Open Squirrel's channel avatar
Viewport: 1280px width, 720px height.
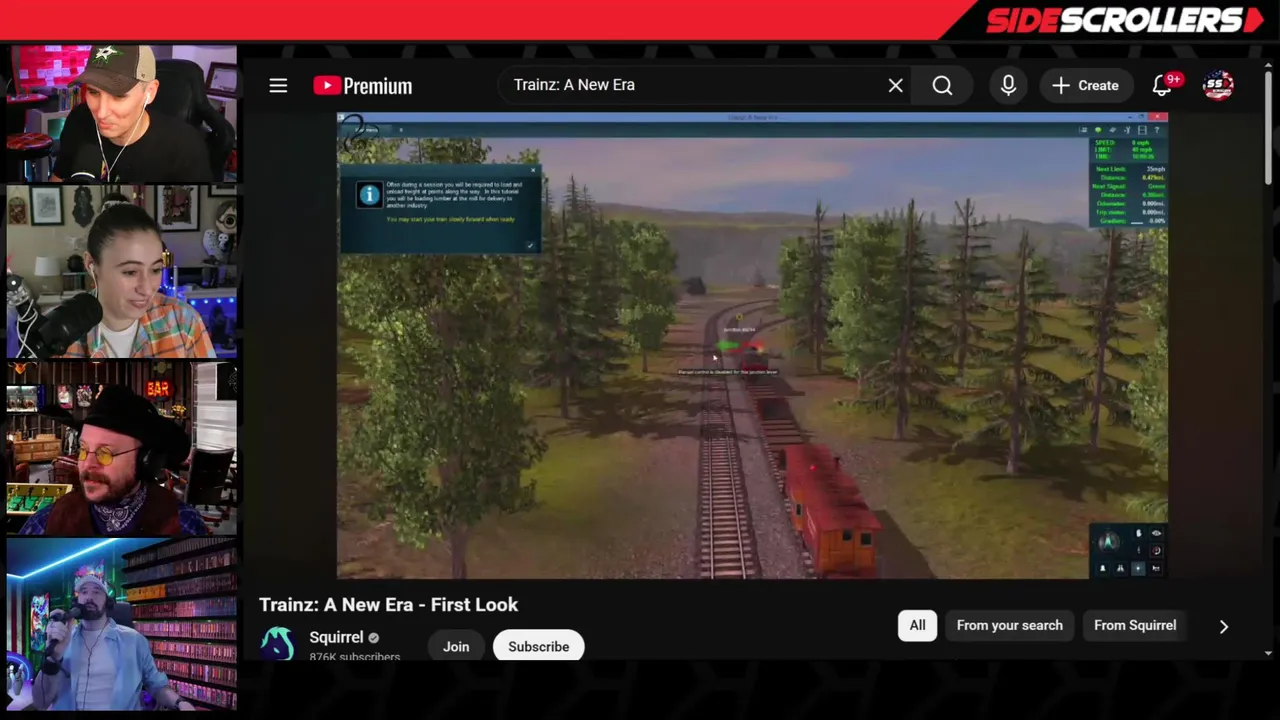[277, 642]
